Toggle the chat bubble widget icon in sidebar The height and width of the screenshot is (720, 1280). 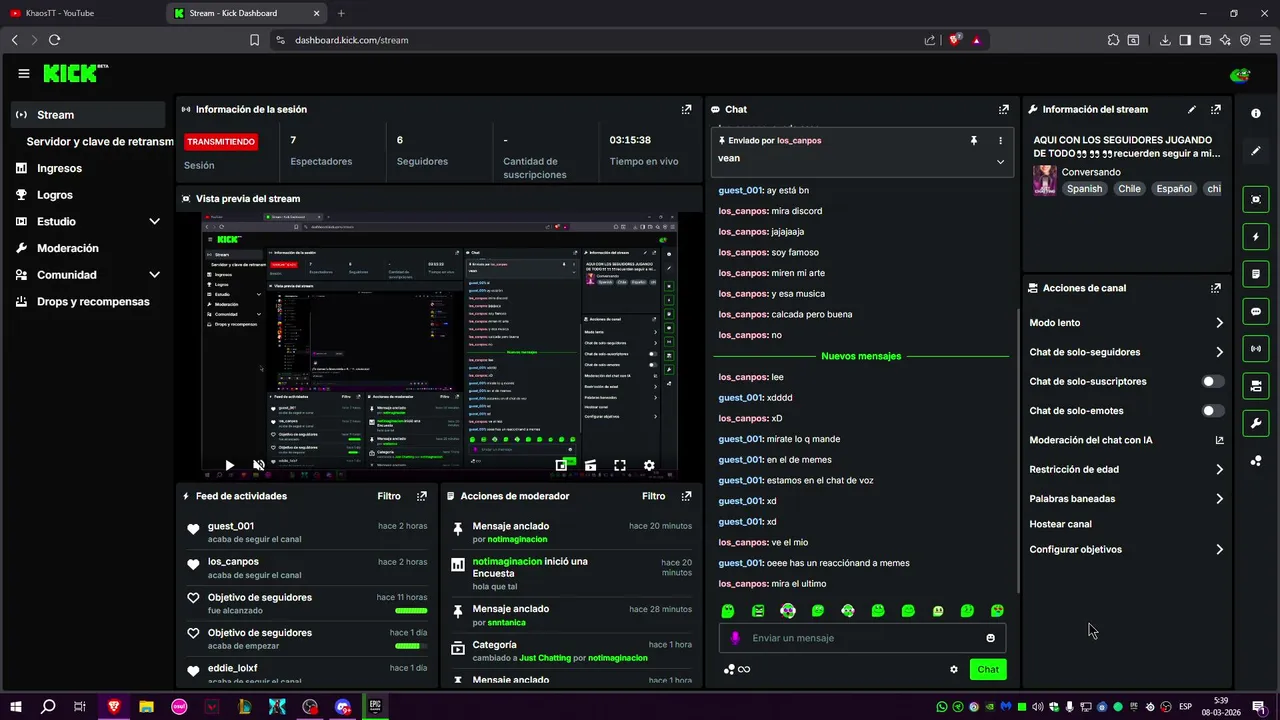[1256, 311]
